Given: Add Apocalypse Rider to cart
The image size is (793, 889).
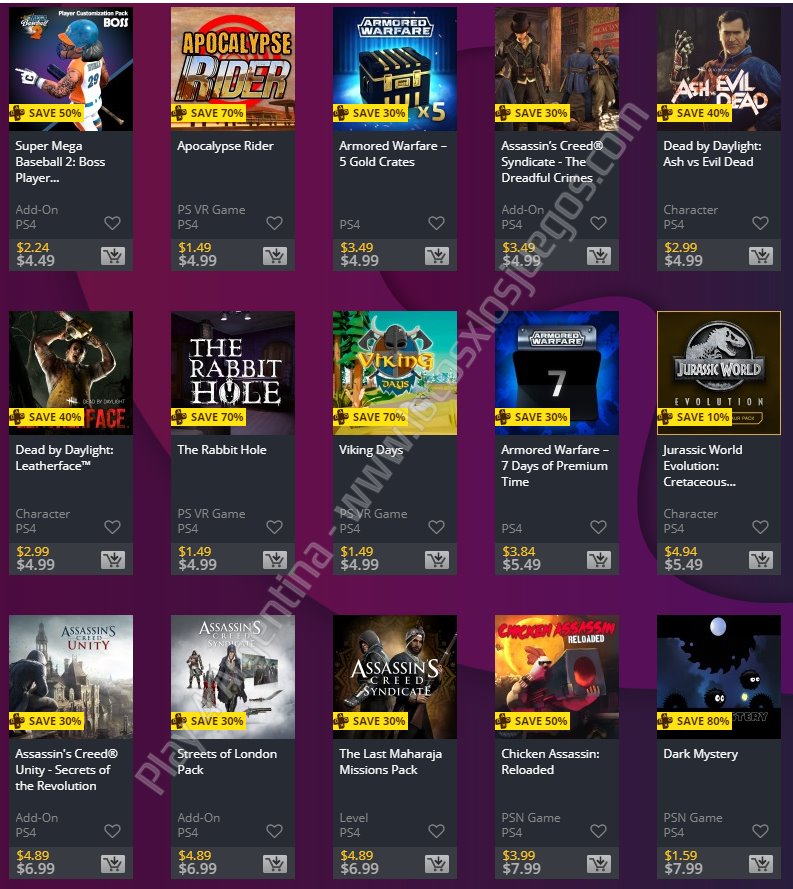Looking at the screenshot, I should point(275,256).
